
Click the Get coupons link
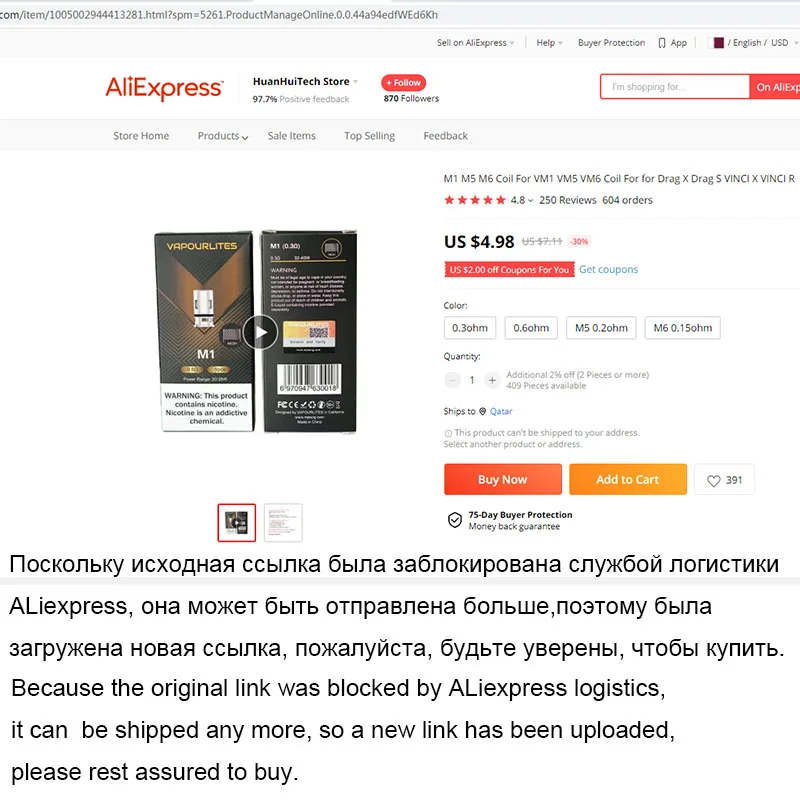[x=608, y=269]
